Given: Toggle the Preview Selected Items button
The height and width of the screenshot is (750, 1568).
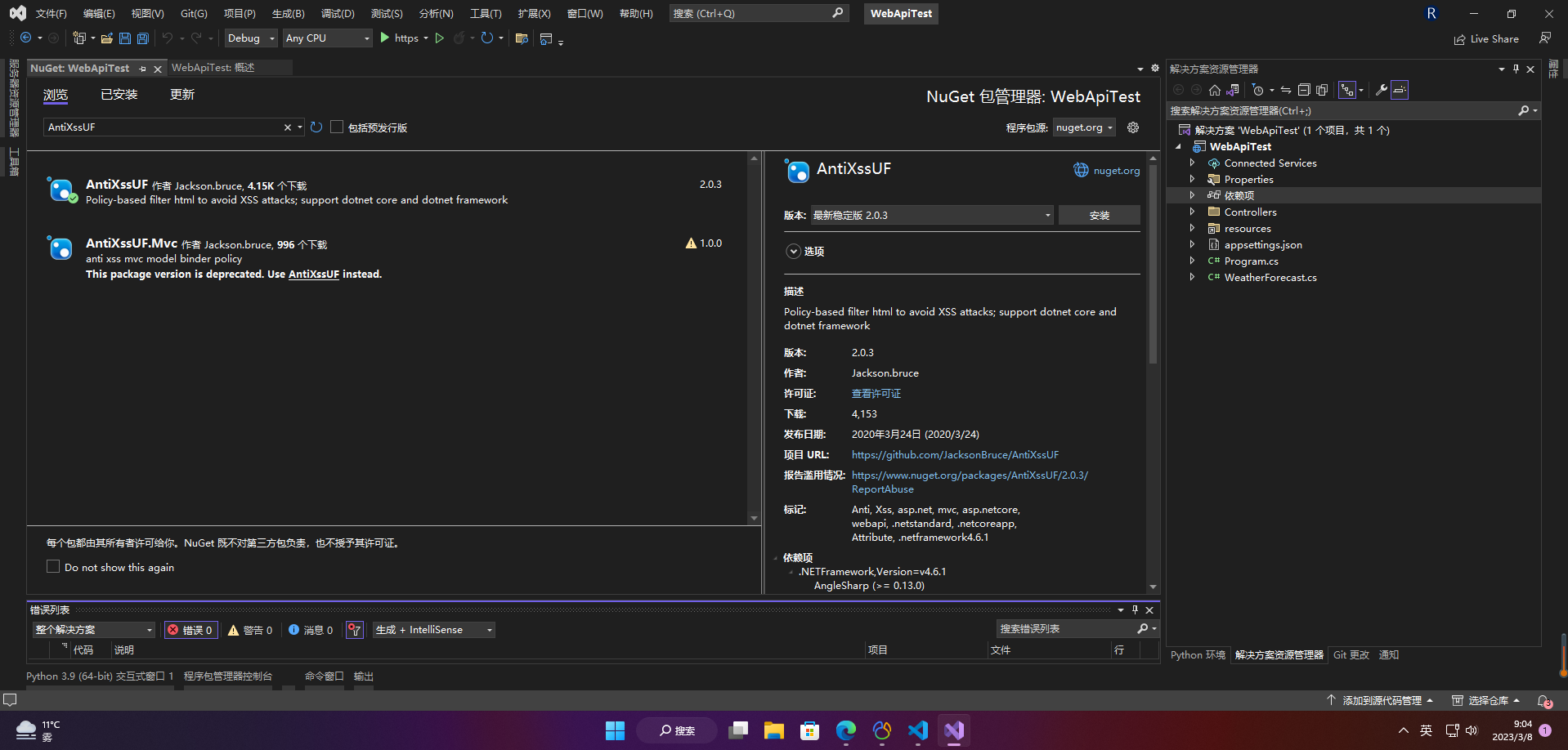Looking at the screenshot, I should [x=1400, y=90].
